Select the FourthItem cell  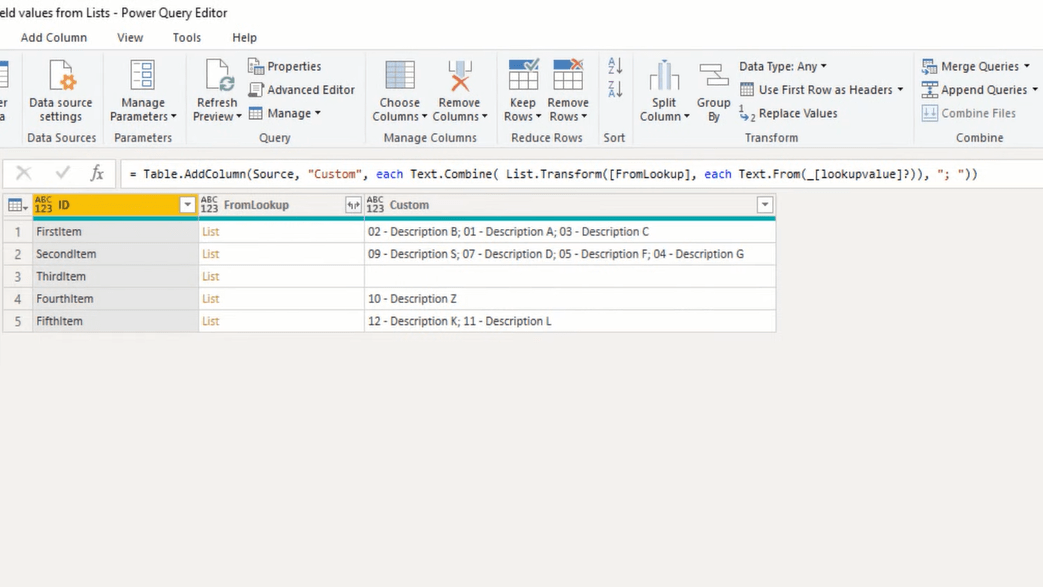click(x=115, y=299)
